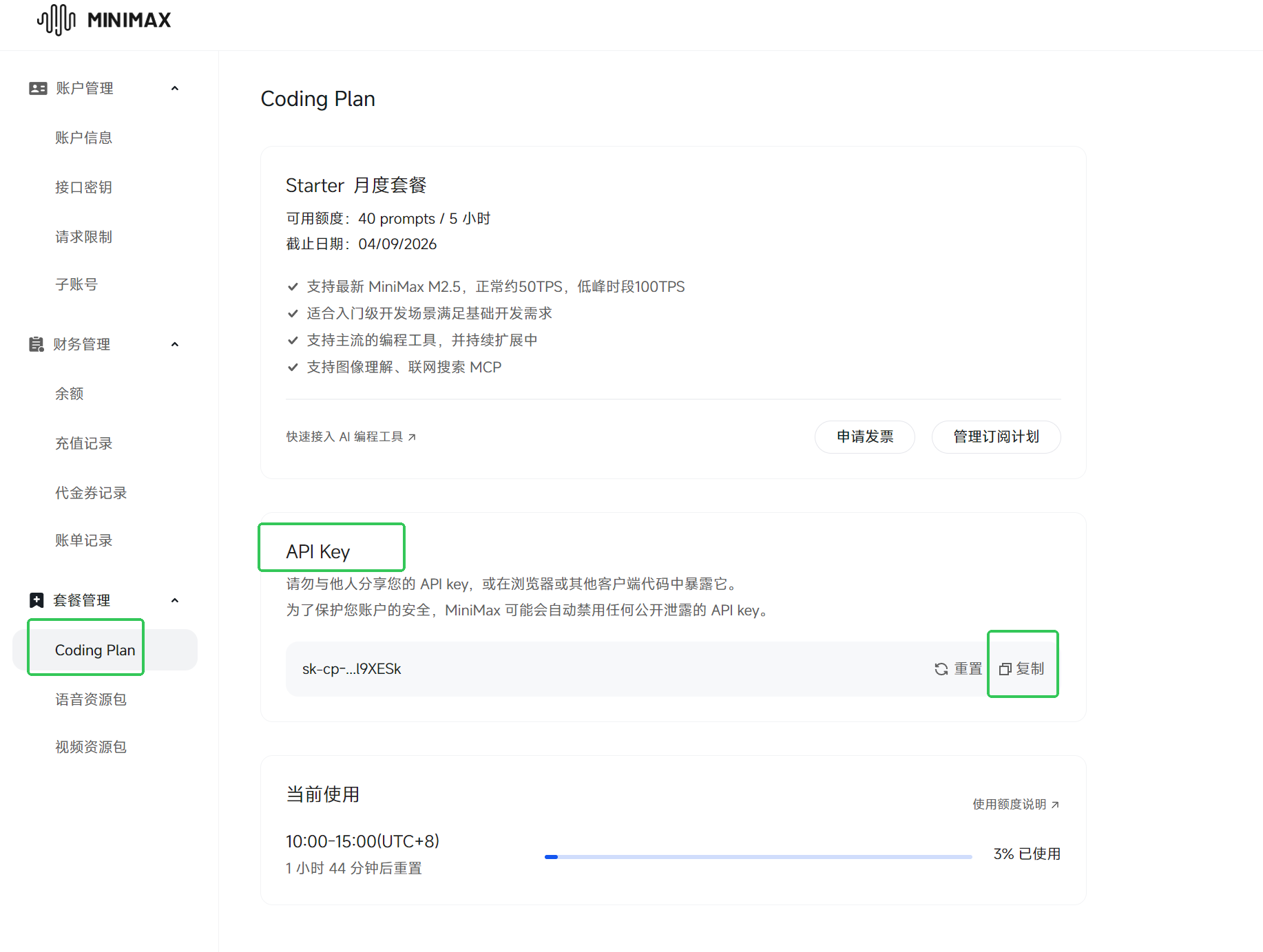Click the usage progress bar

click(758, 857)
